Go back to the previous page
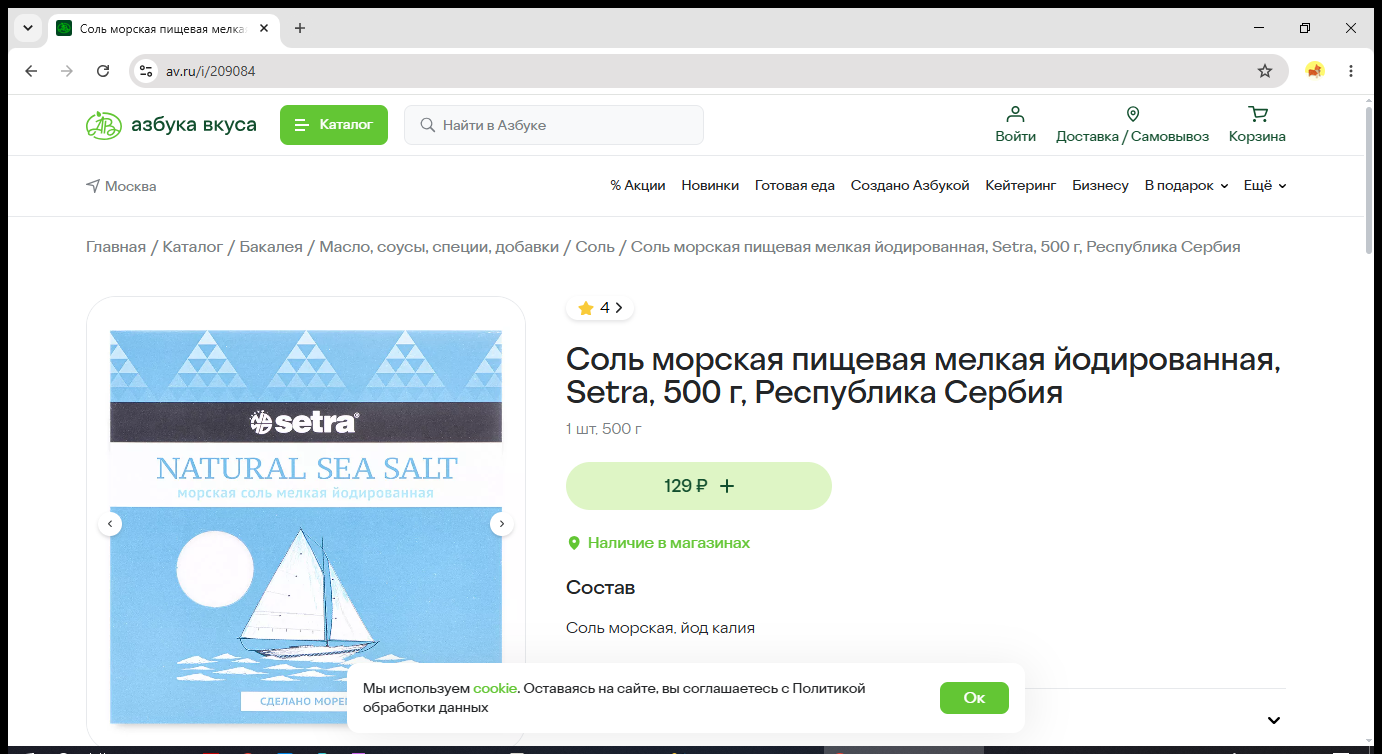Viewport: 1382px width, 754px height. click(x=31, y=71)
